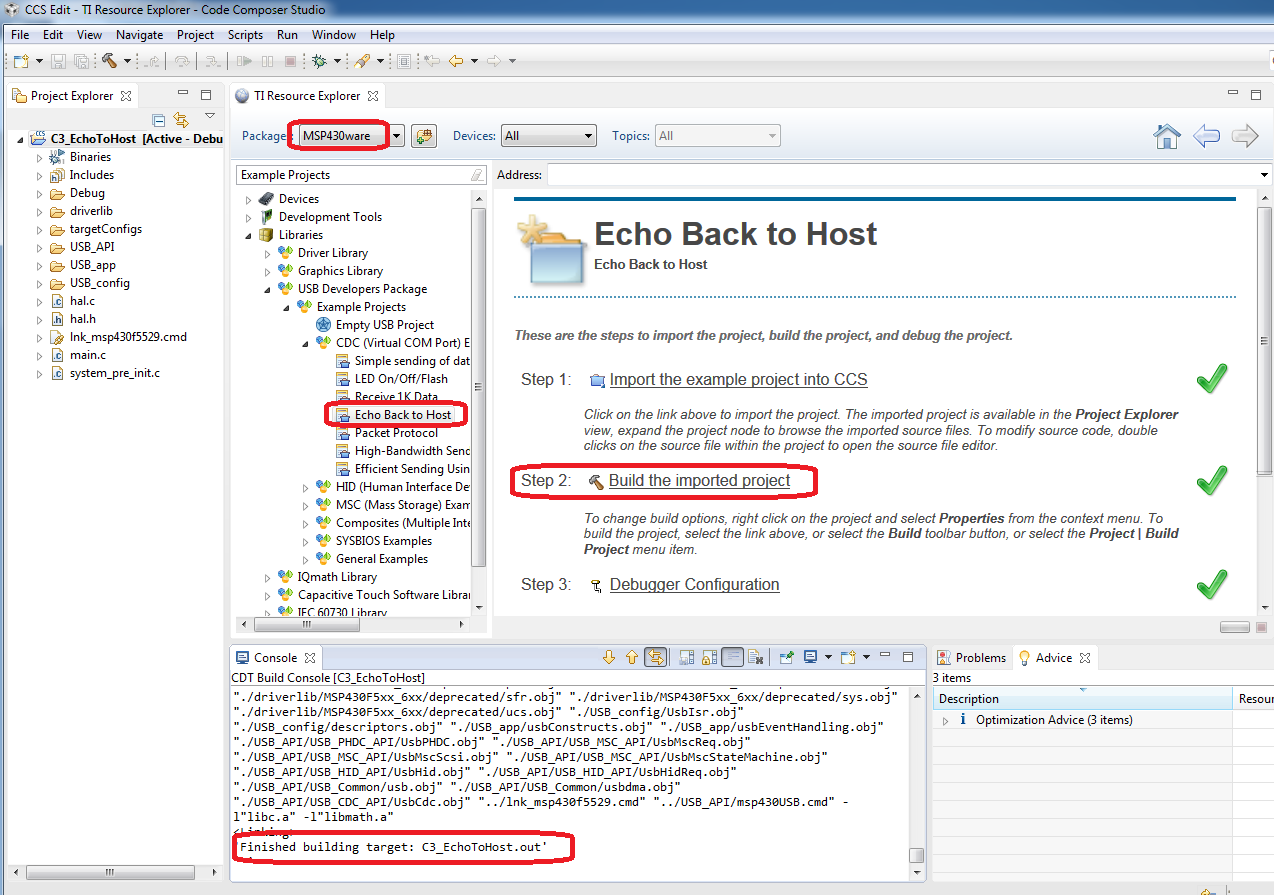Expand Development Tools tree node
Screen dimensions: 1274x895
click(x=248, y=217)
